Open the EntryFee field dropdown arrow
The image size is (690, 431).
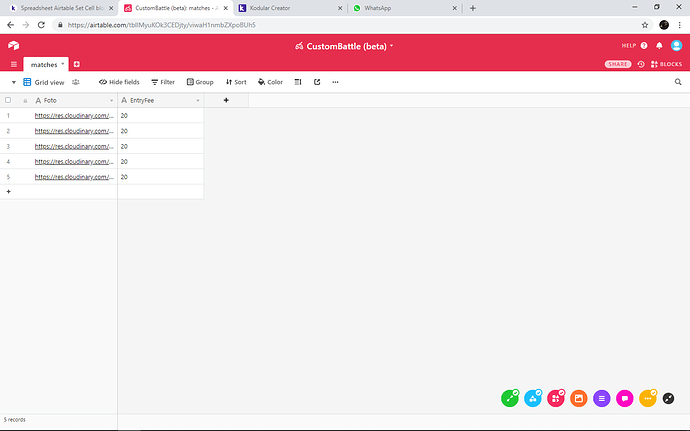click(x=198, y=101)
